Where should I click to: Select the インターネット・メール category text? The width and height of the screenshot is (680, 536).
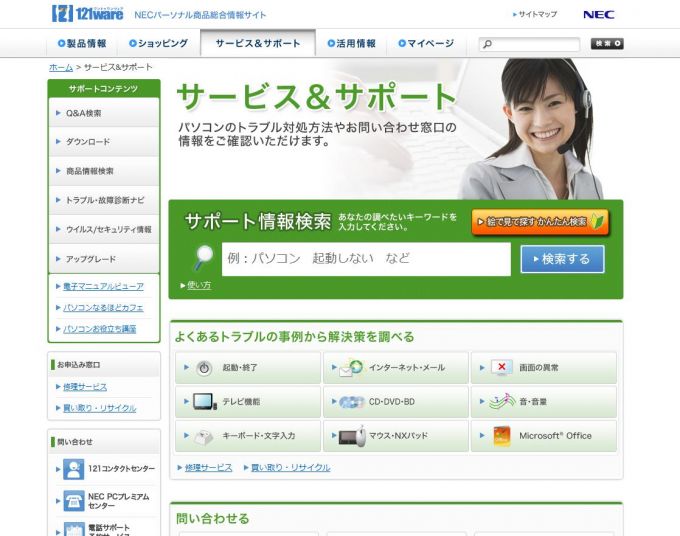407,368
